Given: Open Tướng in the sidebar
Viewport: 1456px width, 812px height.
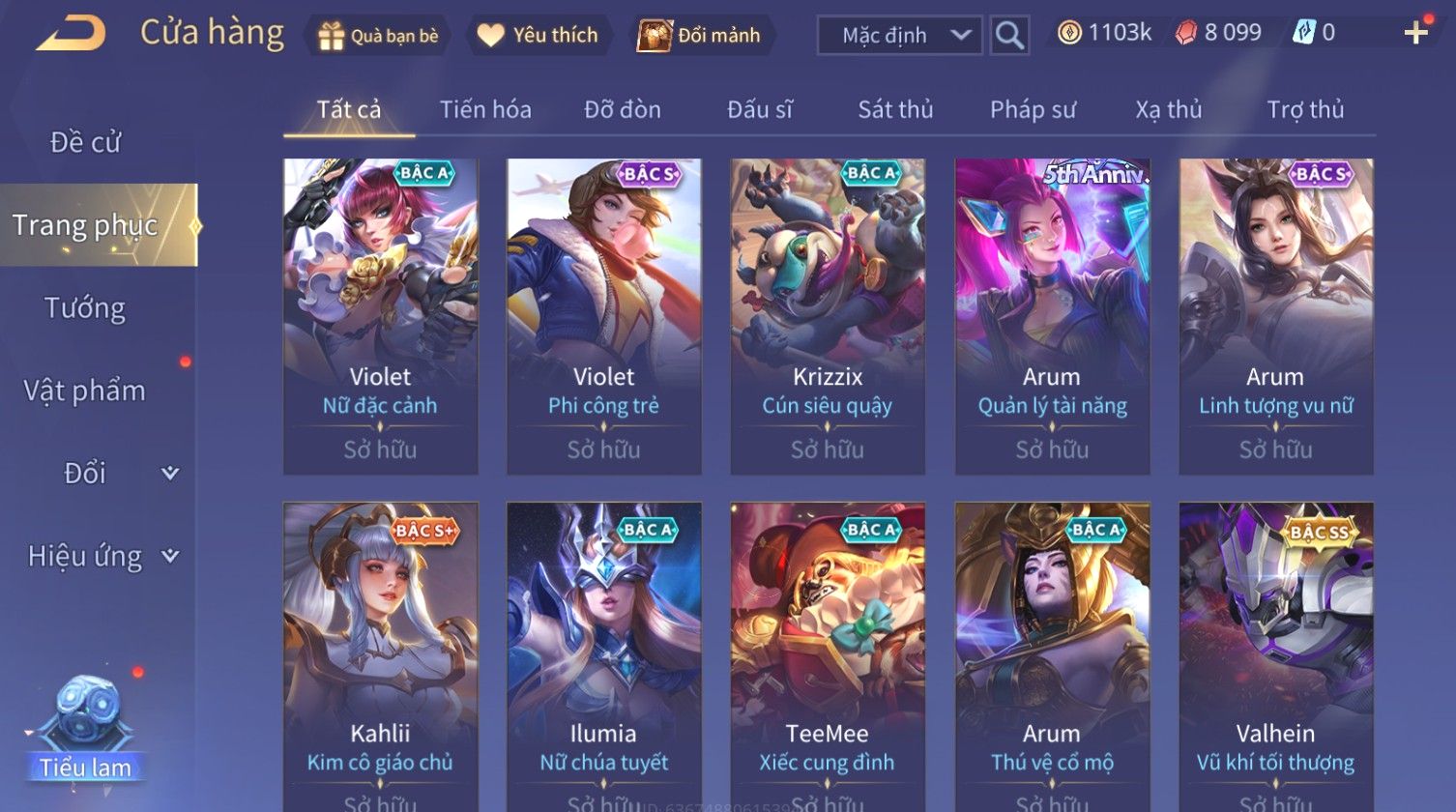Looking at the screenshot, I should [85, 308].
